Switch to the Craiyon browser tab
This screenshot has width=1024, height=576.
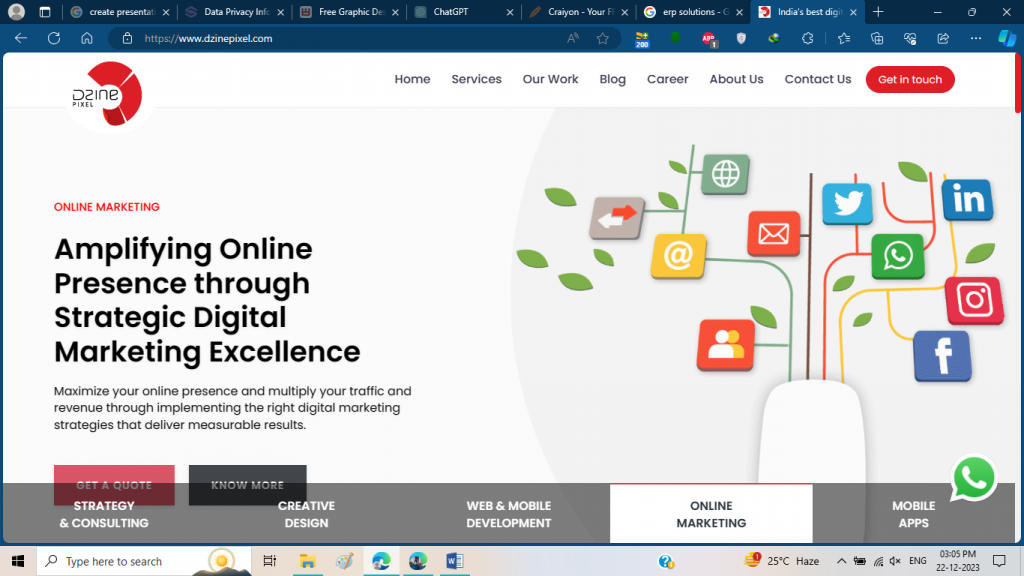point(579,12)
